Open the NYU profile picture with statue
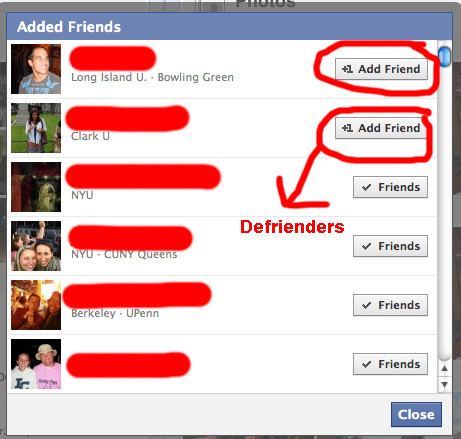Screen dimensions: 461x439 tap(36, 187)
